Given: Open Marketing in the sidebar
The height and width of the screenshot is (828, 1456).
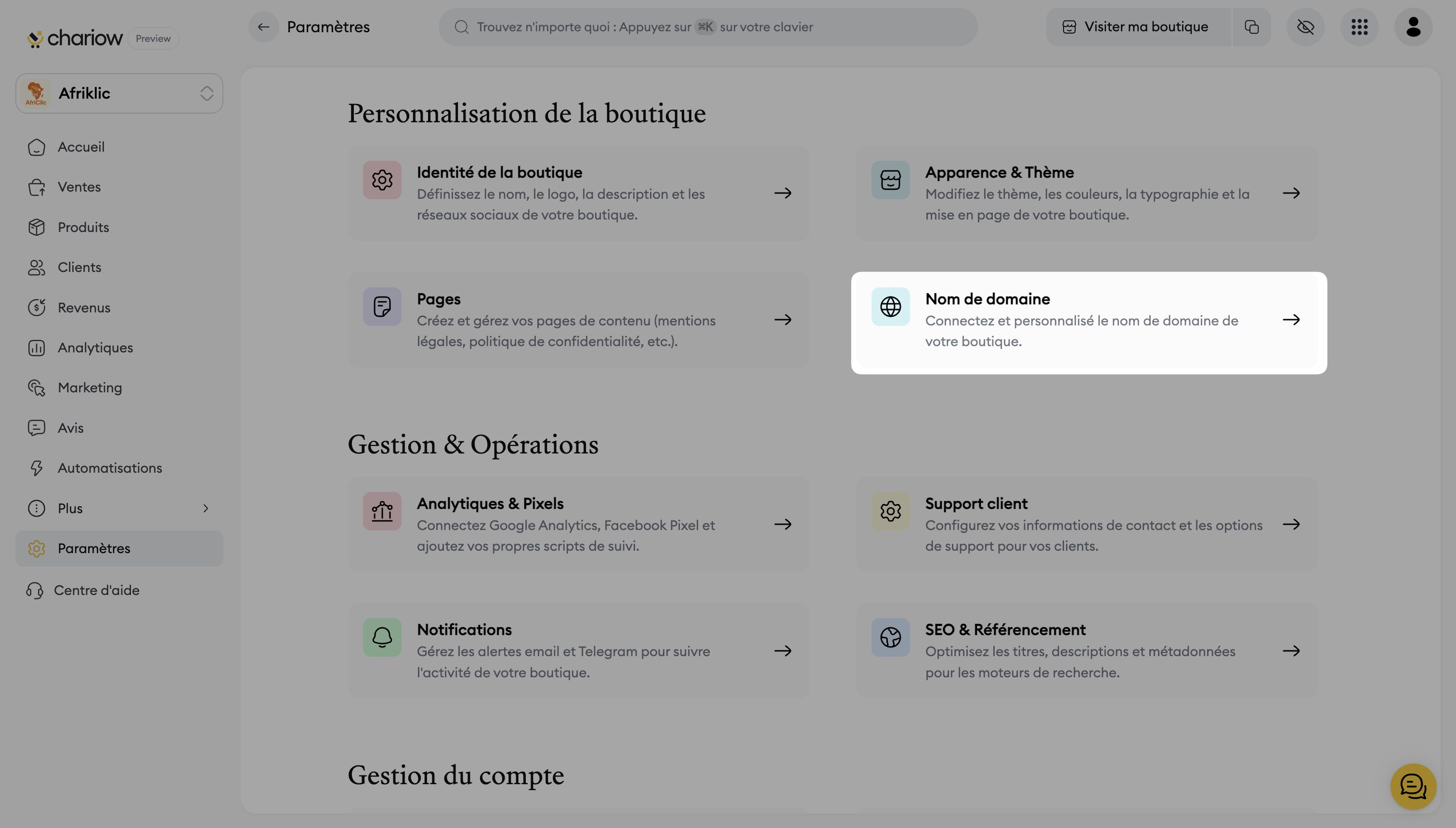Looking at the screenshot, I should (x=89, y=388).
